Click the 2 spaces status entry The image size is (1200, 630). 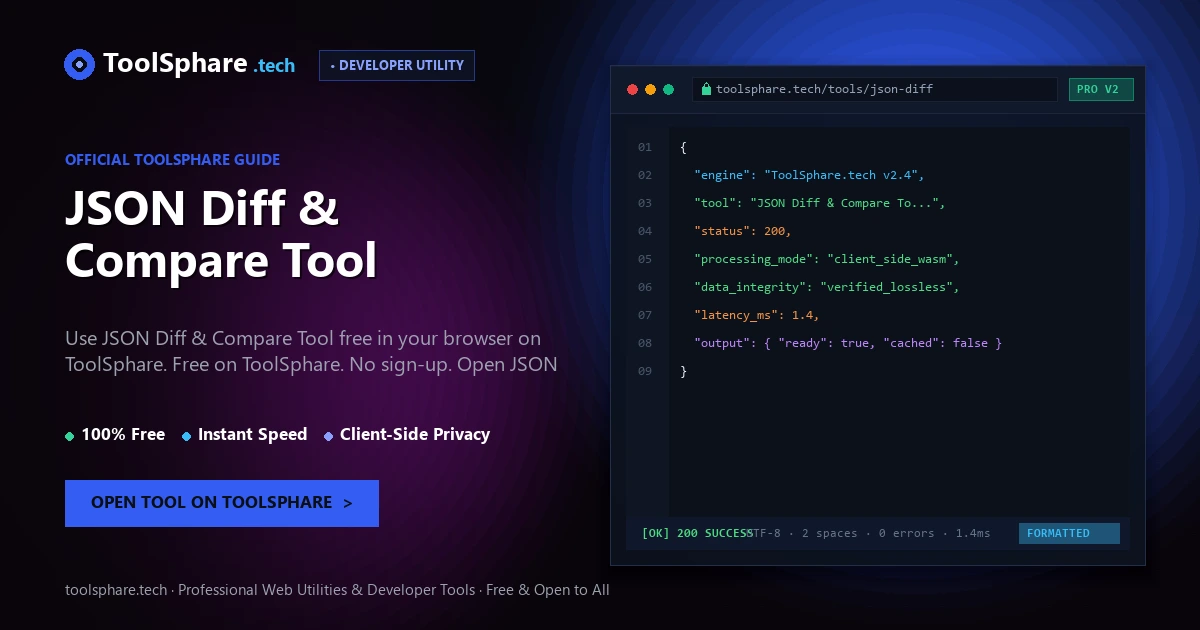coord(830,533)
